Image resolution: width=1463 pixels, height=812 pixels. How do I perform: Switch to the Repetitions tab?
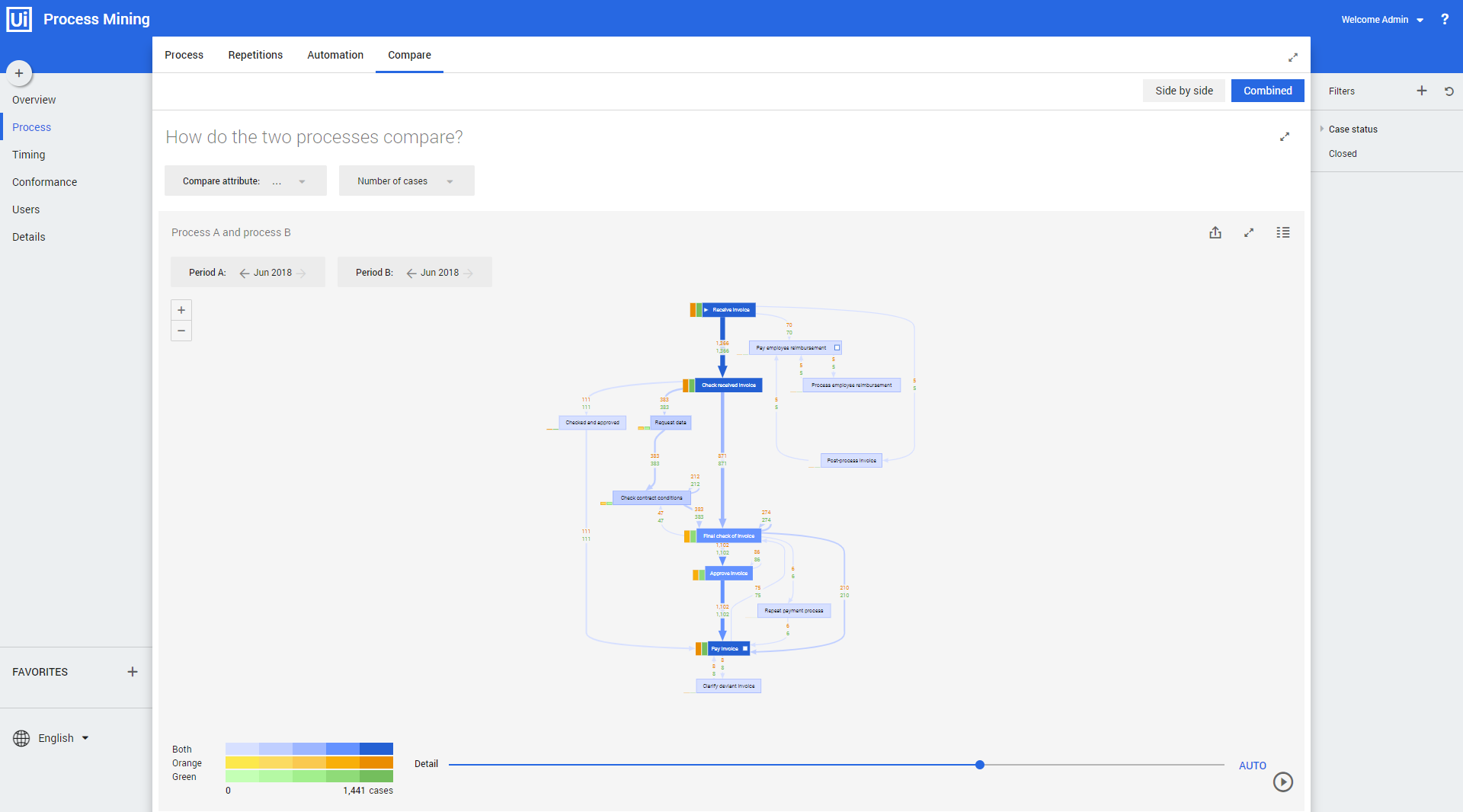click(x=255, y=55)
